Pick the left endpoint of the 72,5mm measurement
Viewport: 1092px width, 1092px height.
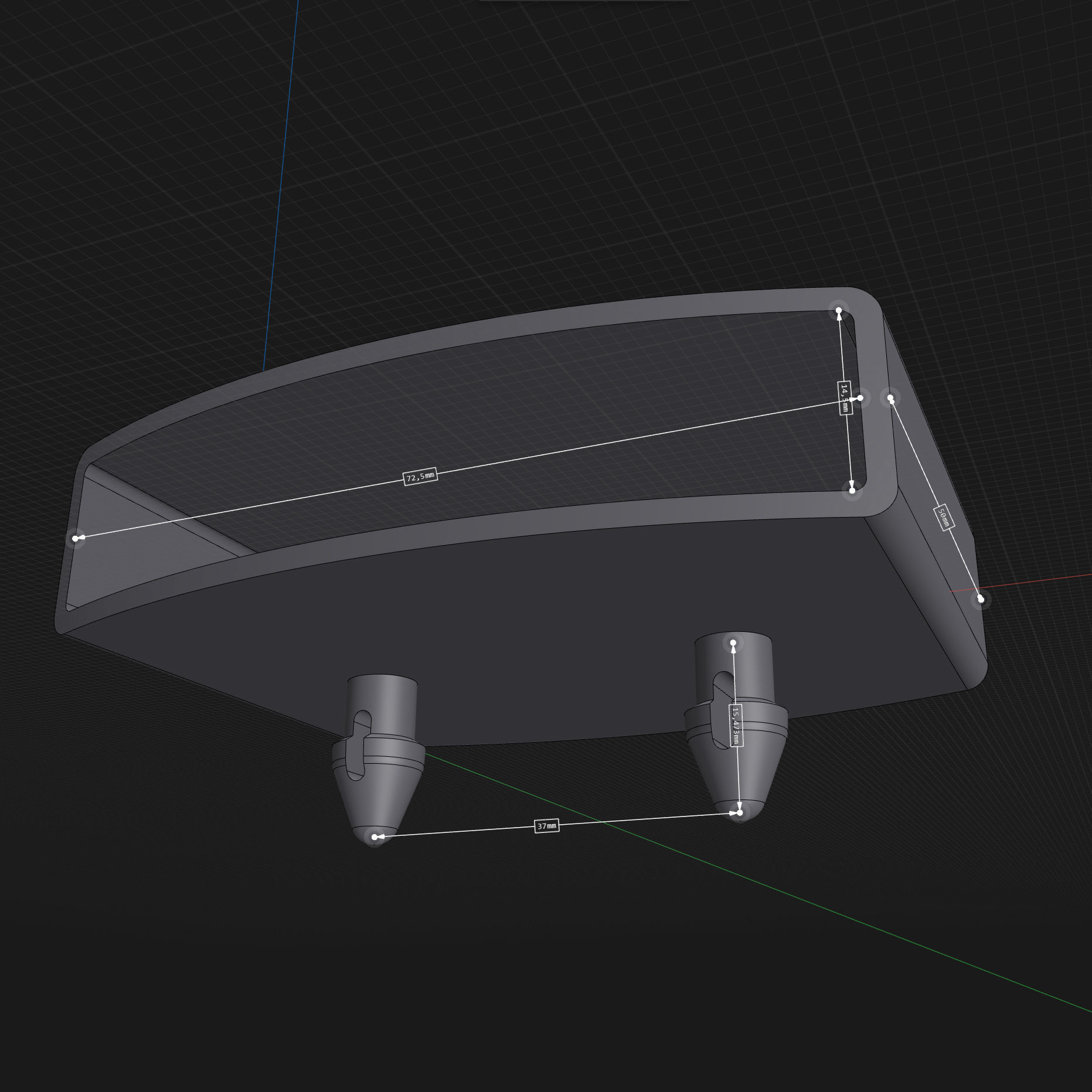pos(76,538)
